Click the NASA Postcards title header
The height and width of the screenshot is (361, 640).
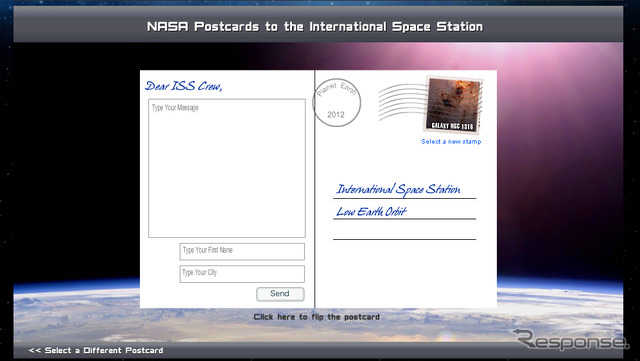[315, 27]
